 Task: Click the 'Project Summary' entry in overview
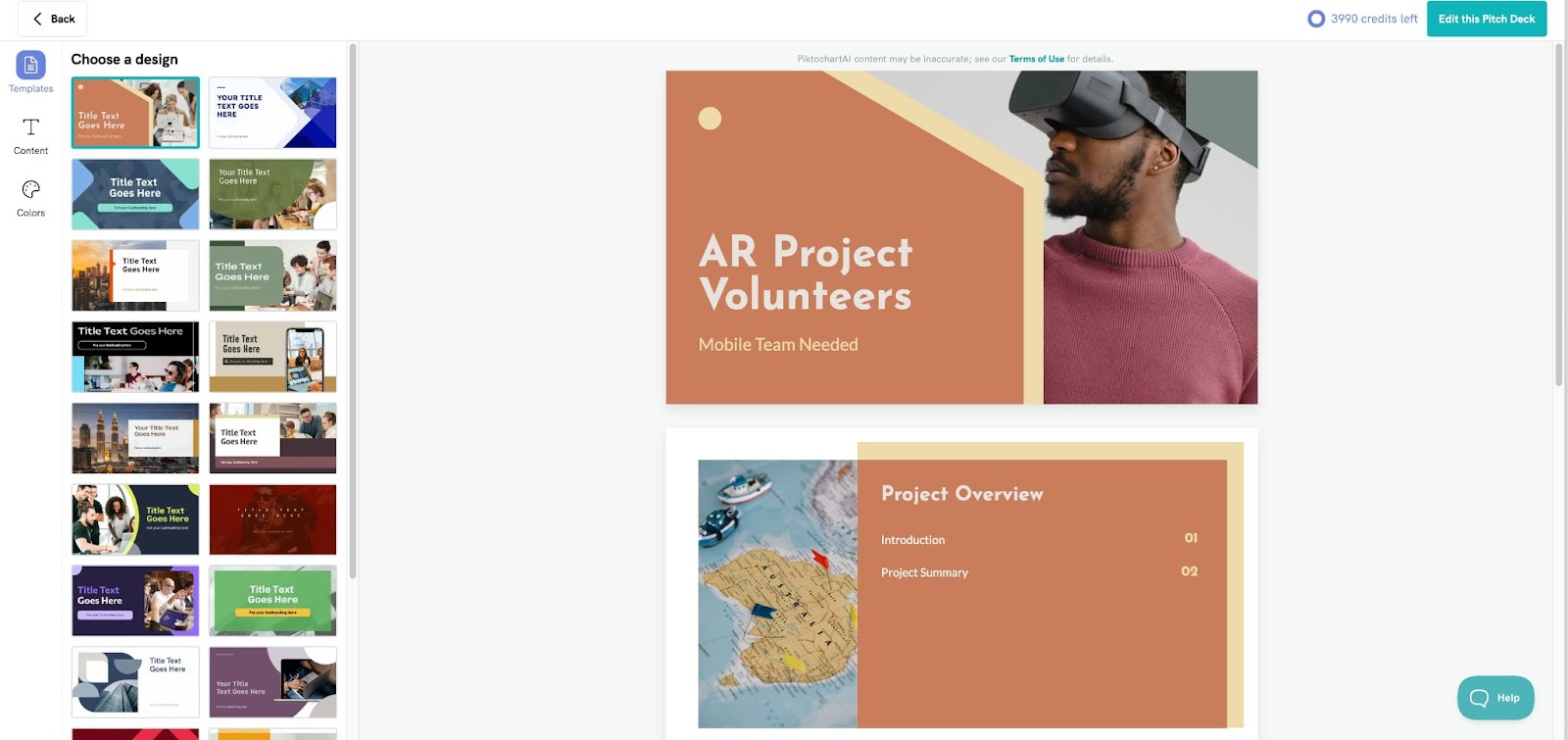point(924,572)
